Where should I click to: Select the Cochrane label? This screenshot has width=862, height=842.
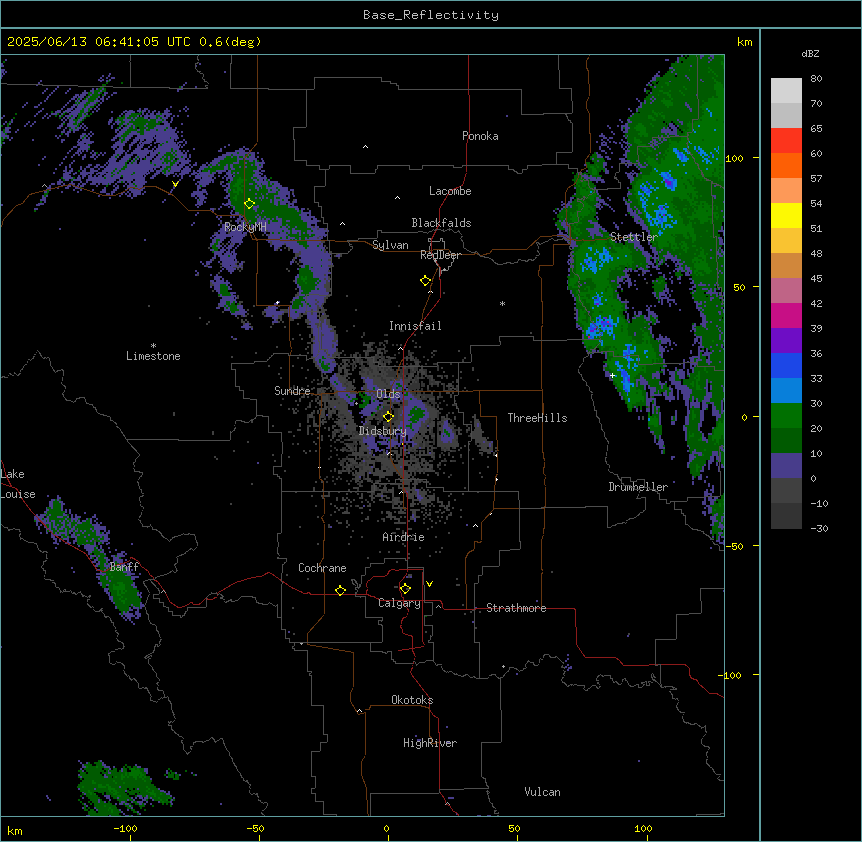click(322, 568)
